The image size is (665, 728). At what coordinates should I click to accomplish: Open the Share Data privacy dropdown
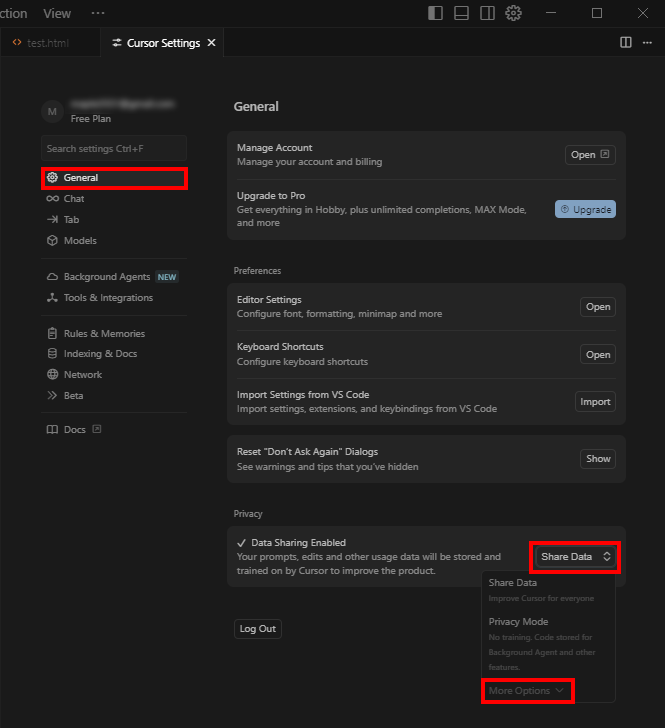pyautogui.click(x=575, y=557)
